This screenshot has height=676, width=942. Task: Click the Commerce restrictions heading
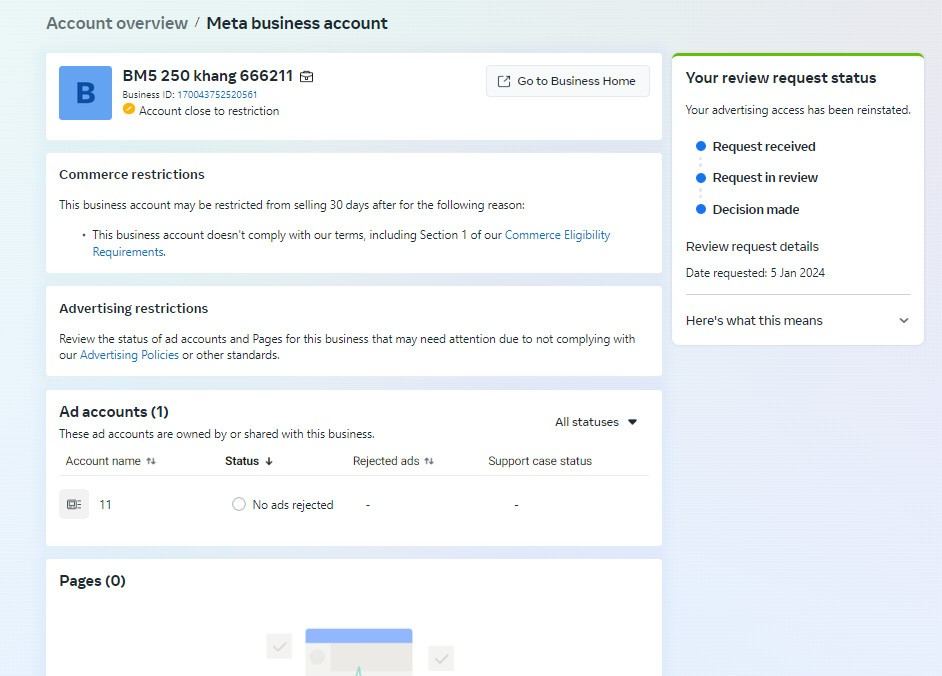click(x=132, y=174)
